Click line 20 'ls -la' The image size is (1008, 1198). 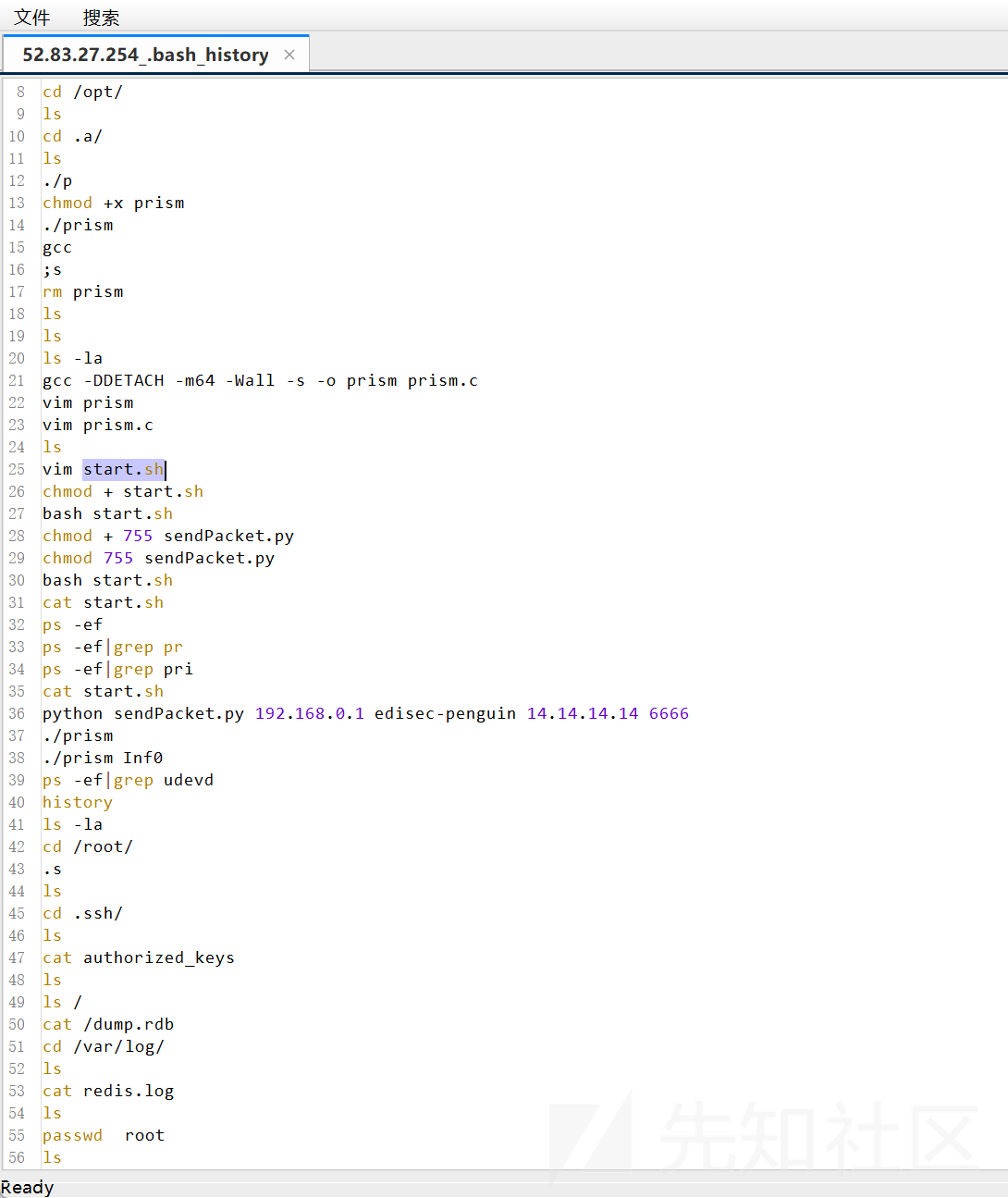point(72,358)
